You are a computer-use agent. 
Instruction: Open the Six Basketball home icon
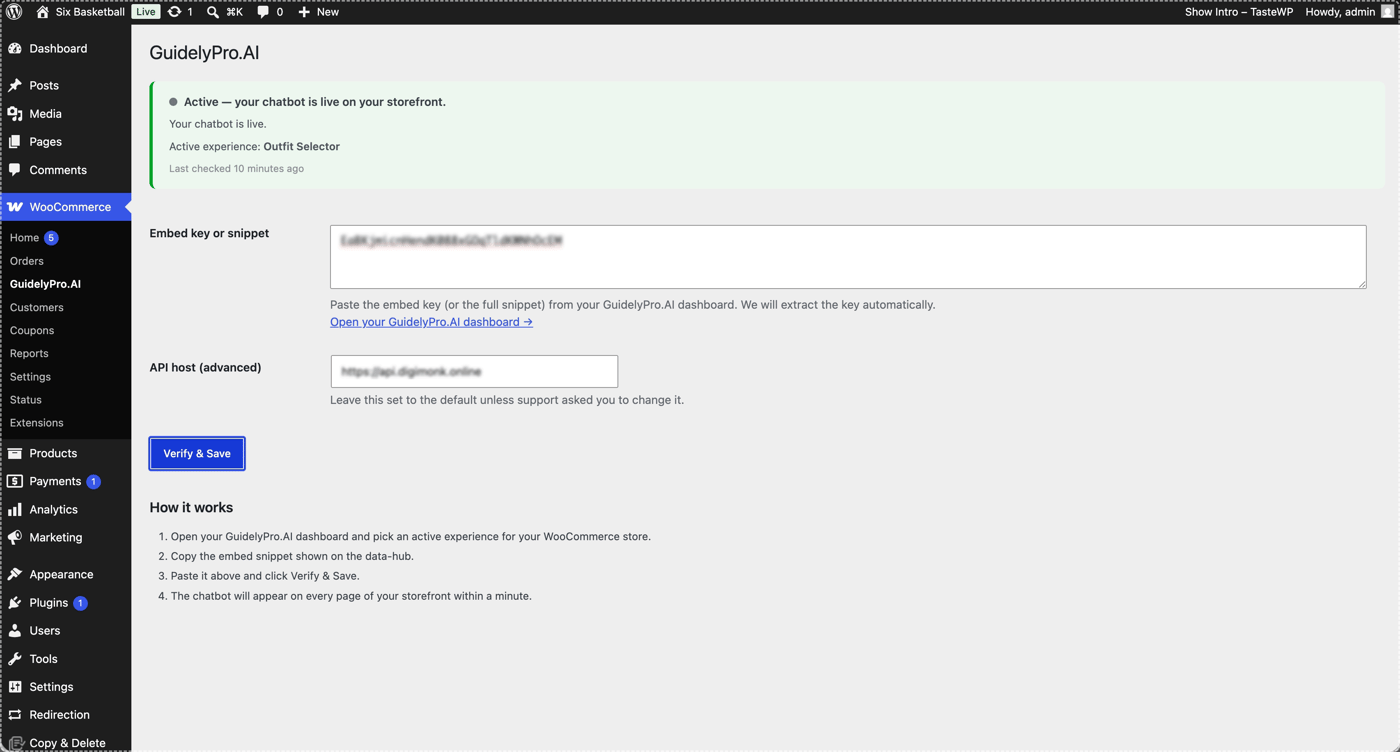coord(42,12)
